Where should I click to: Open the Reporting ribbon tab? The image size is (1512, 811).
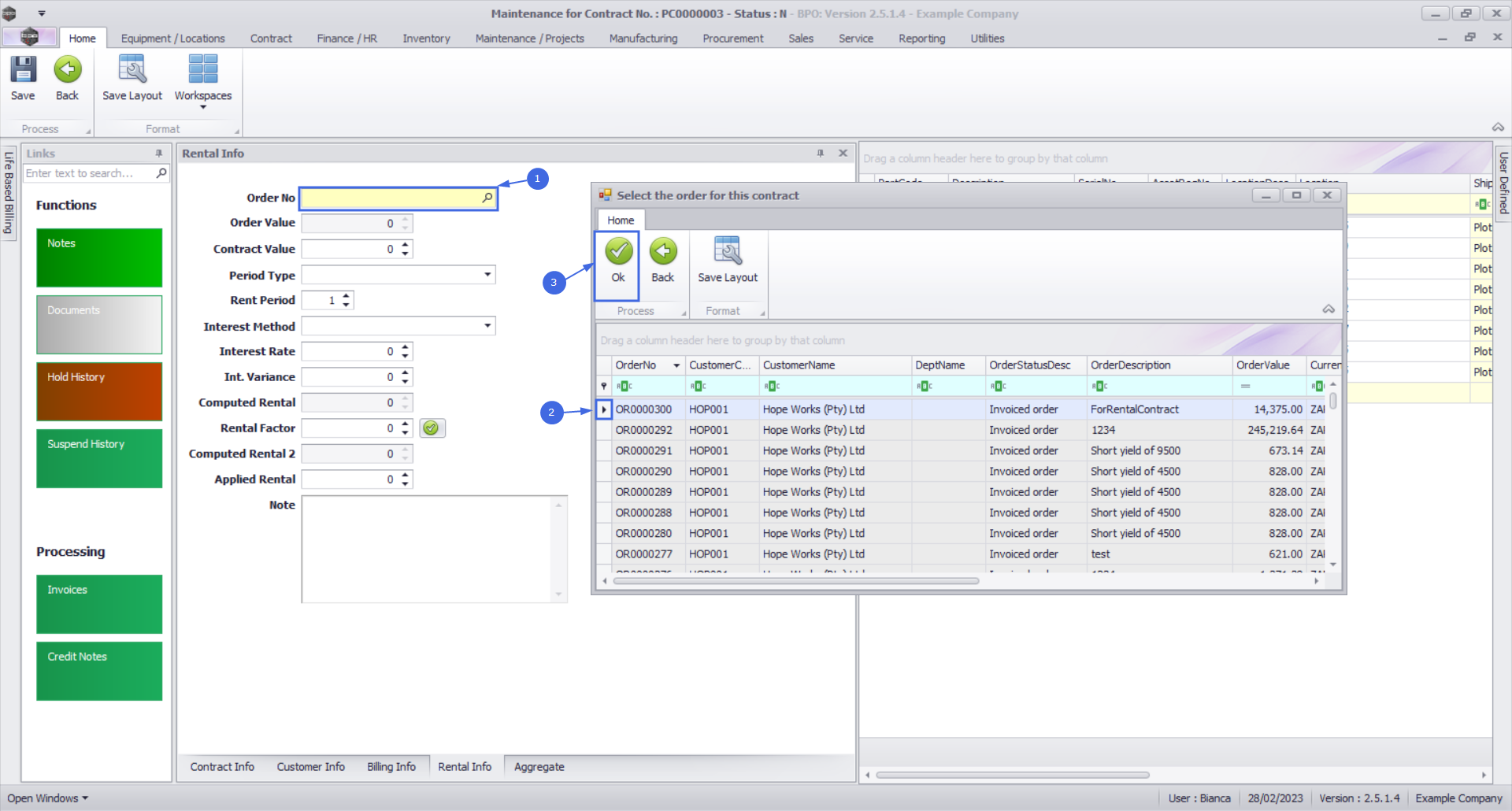[921, 39]
